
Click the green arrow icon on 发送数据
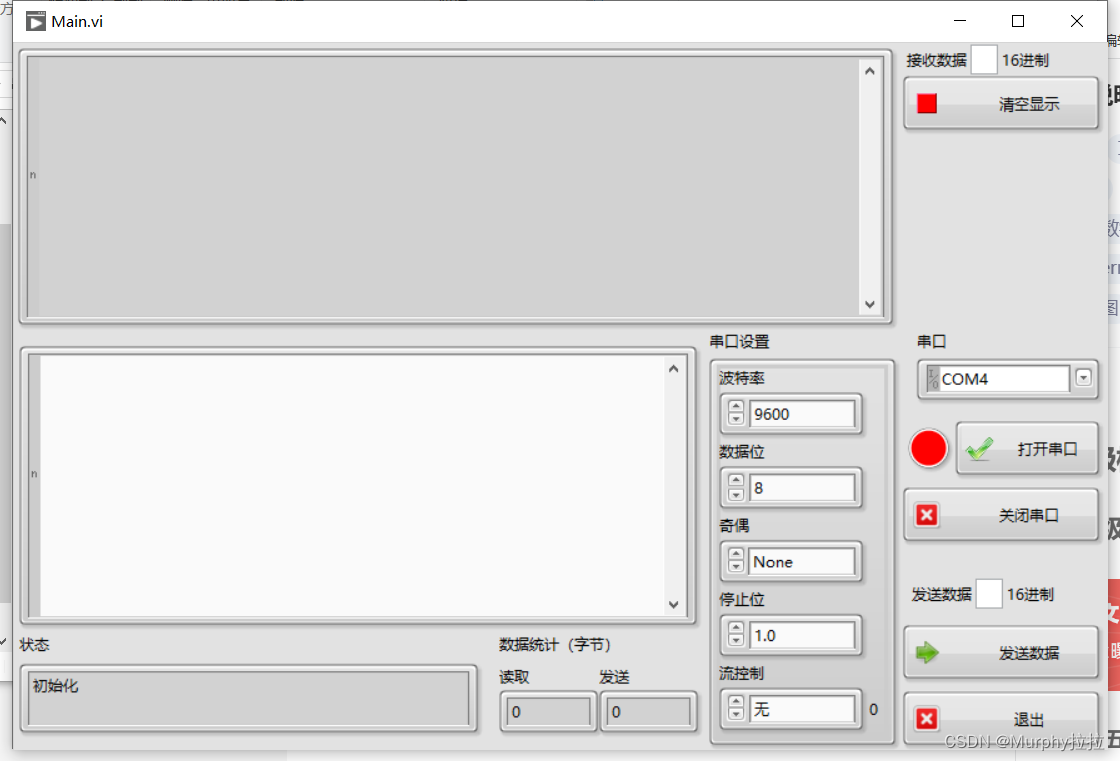pos(927,652)
